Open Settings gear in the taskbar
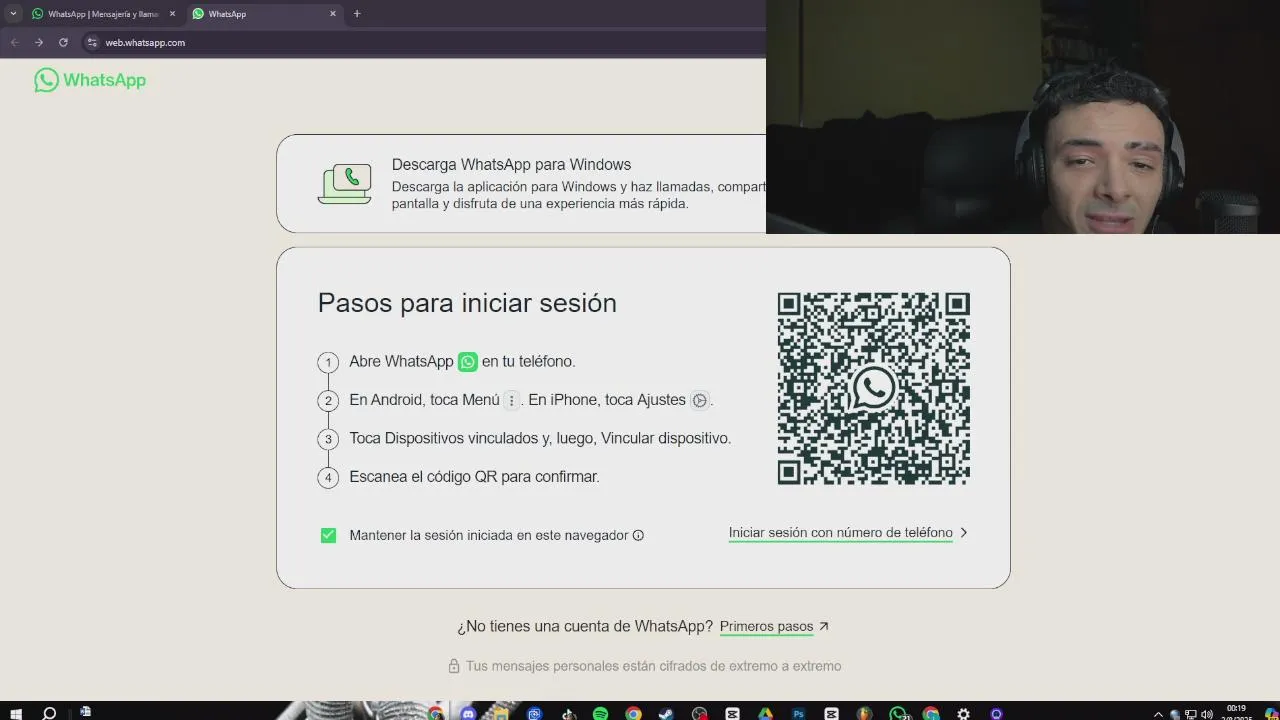Screen dimensions: 1280x720 click(x=963, y=713)
